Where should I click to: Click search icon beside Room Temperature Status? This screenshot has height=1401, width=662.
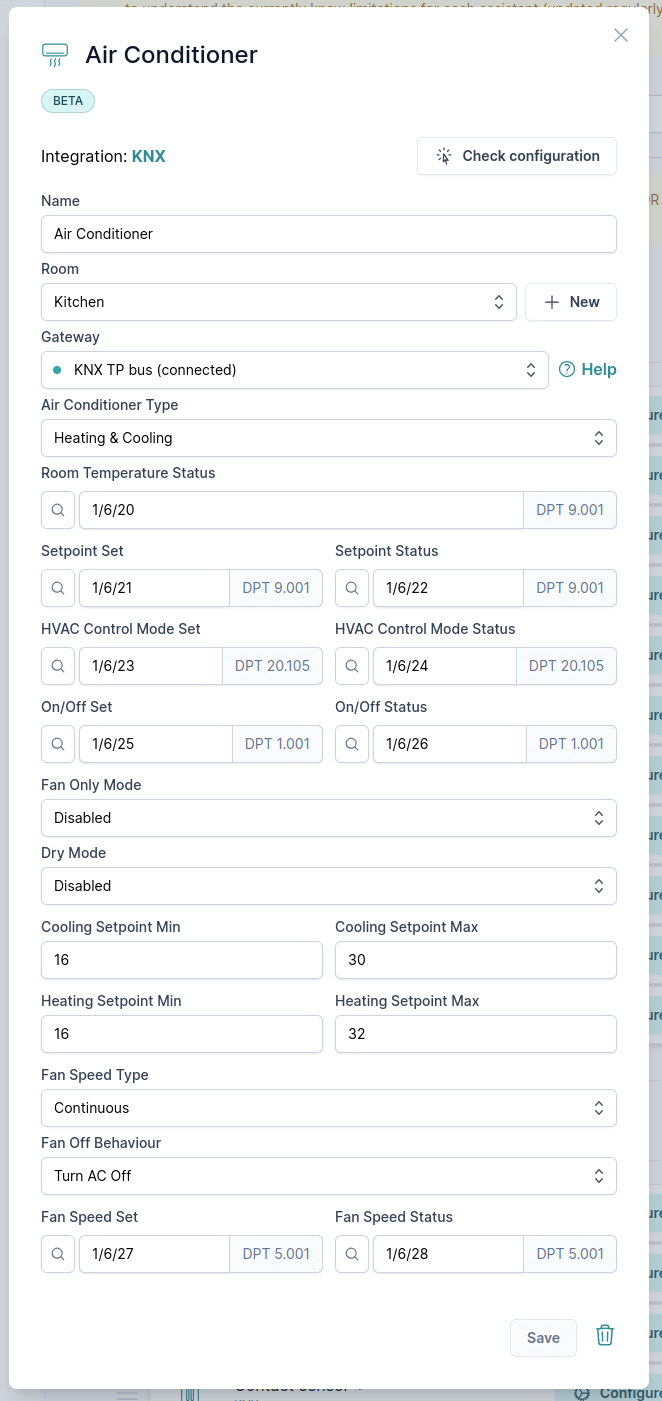click(x=58, y=510)
